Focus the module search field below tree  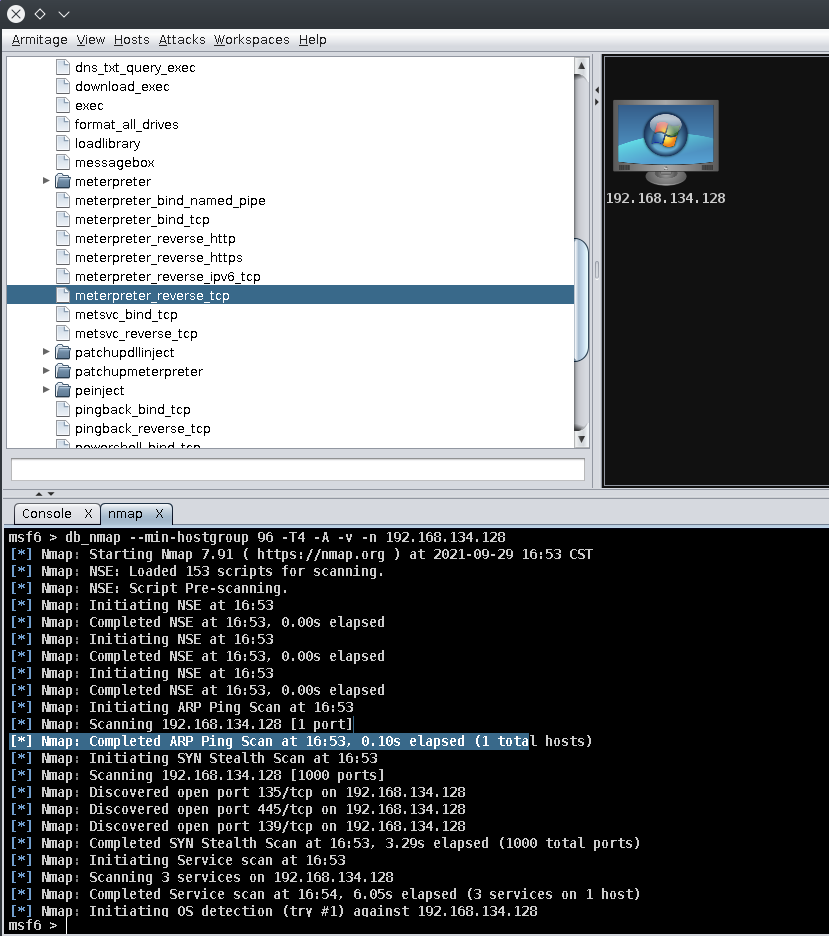(x=298, y=469)
